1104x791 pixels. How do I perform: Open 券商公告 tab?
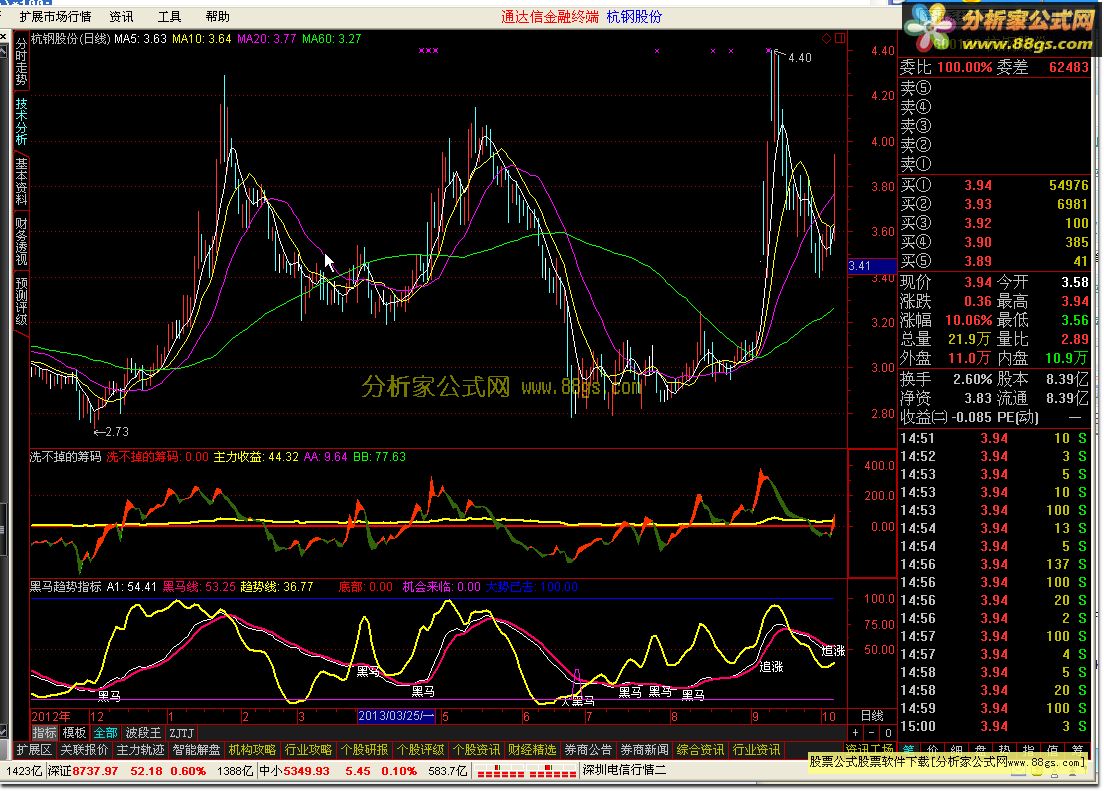click(589, 750)
